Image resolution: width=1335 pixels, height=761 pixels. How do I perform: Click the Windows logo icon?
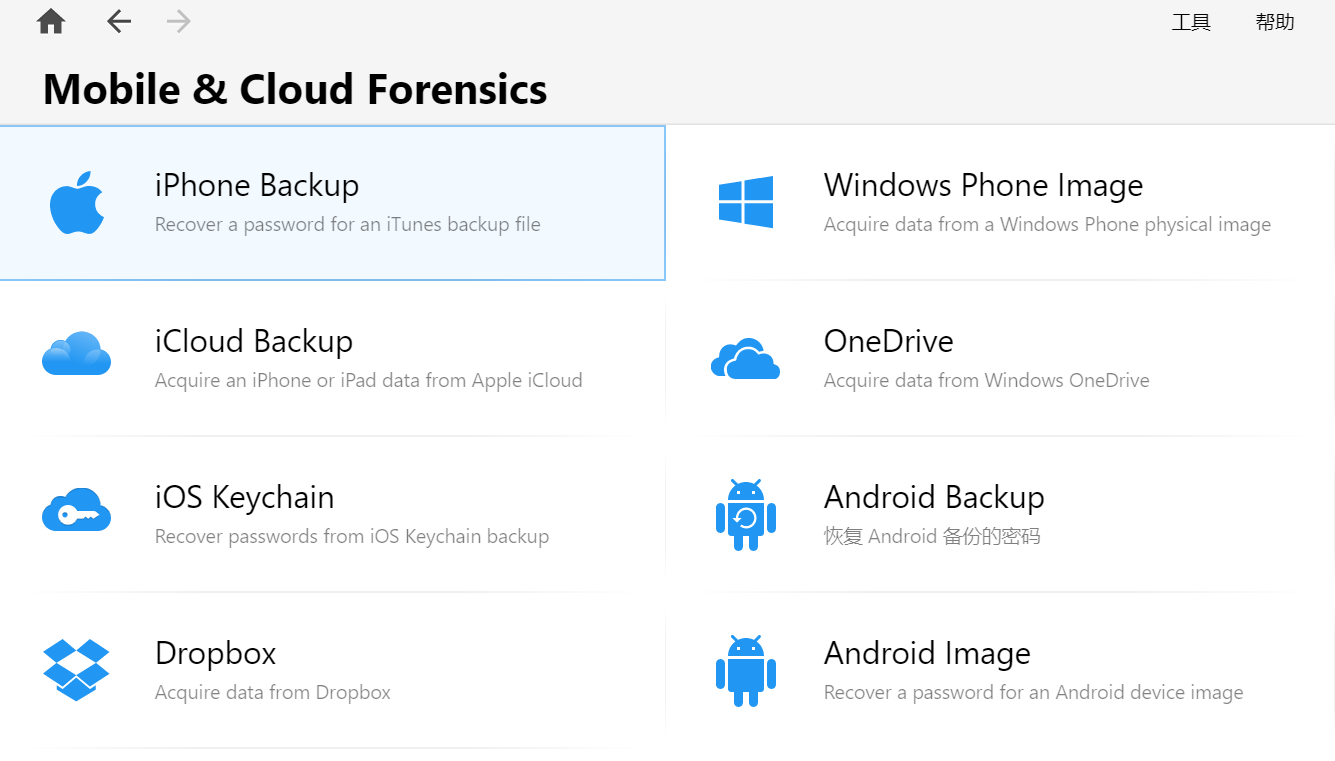coord(746,202)
